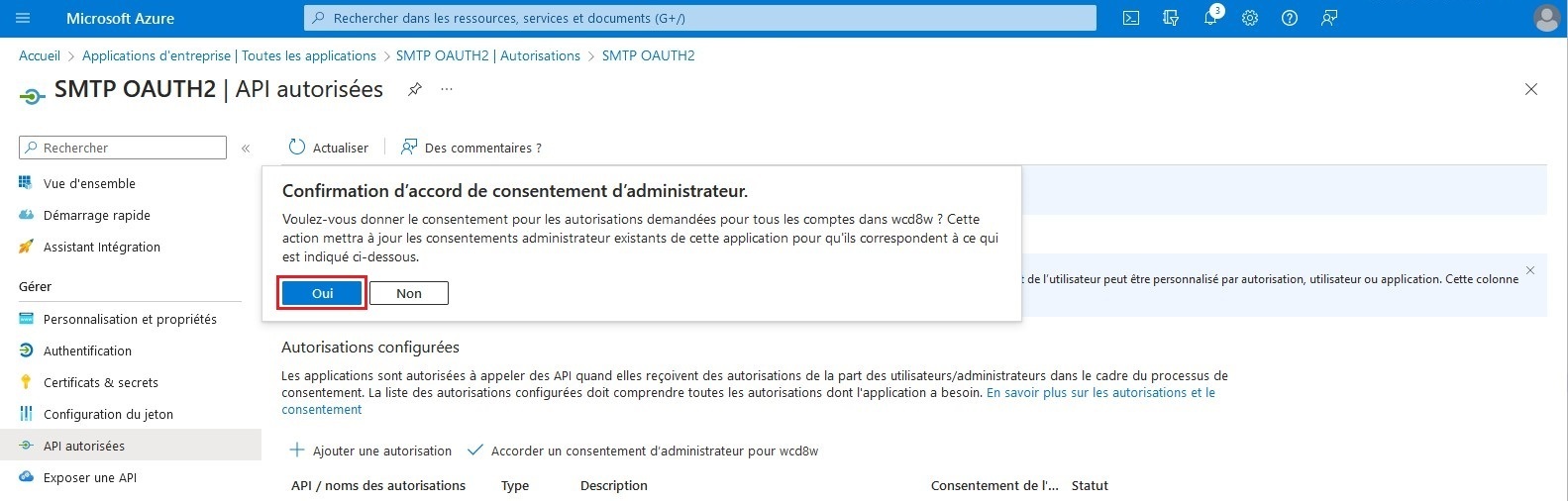
Task: Confirm consent by clicking Oui
Action: [322, 293]
